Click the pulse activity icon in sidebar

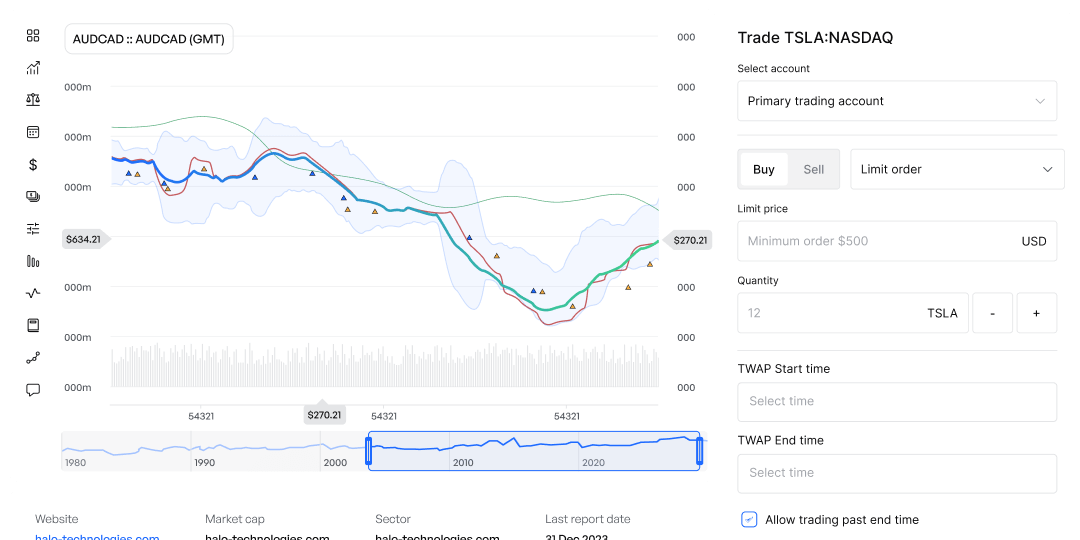tap(33, 293)
